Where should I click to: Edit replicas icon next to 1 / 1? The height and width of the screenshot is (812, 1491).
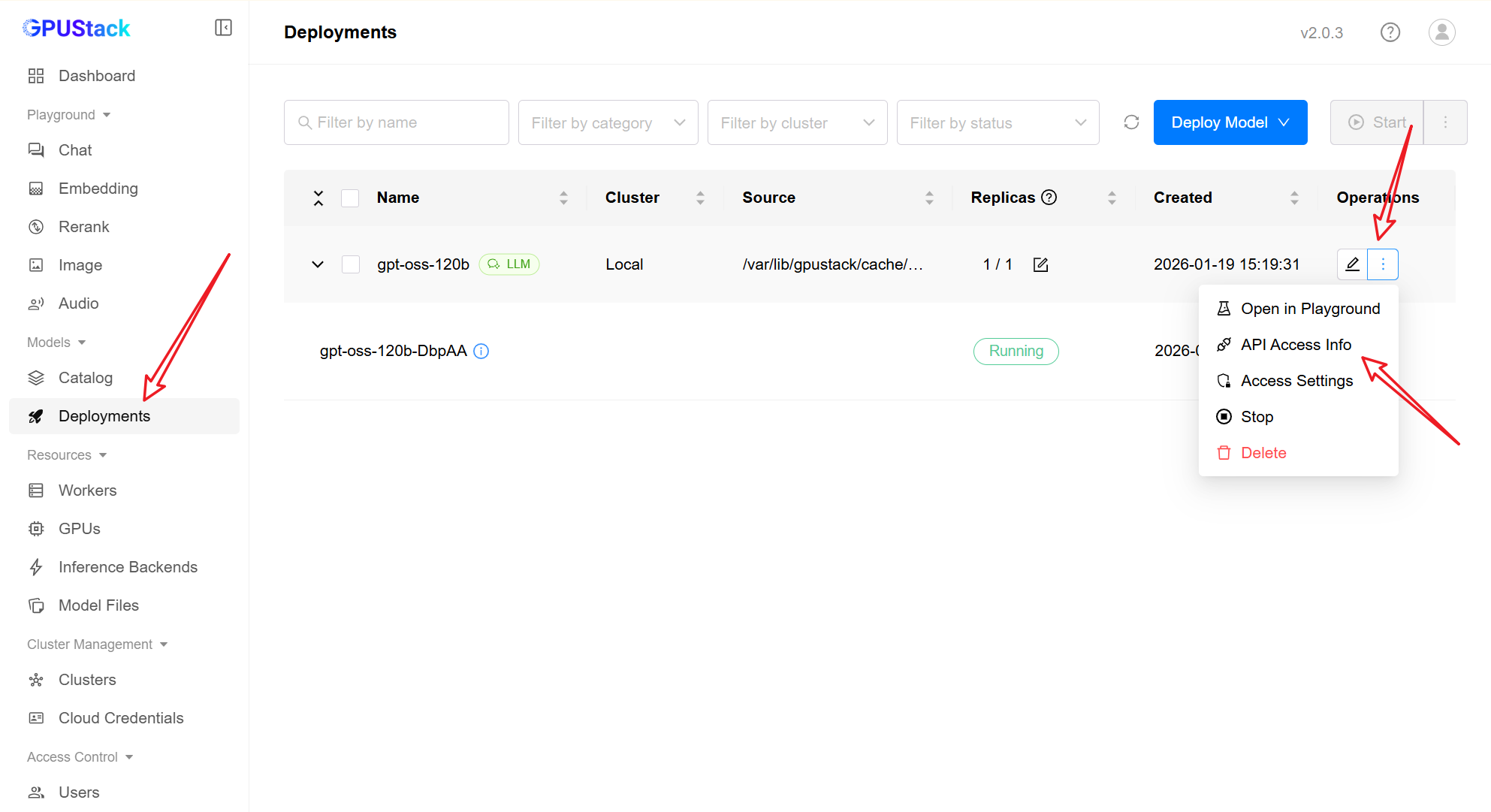pyautogui.click(x=1040, y=264)
